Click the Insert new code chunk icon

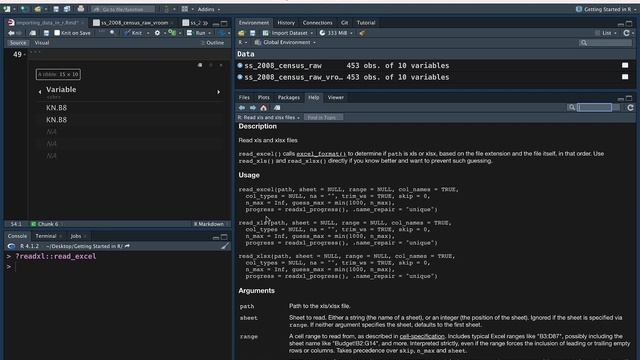click(172, 33)
